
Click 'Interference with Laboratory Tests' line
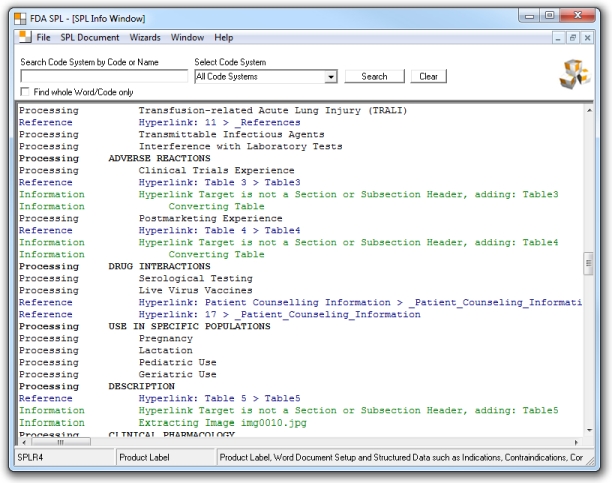click(x=240, y=146)
